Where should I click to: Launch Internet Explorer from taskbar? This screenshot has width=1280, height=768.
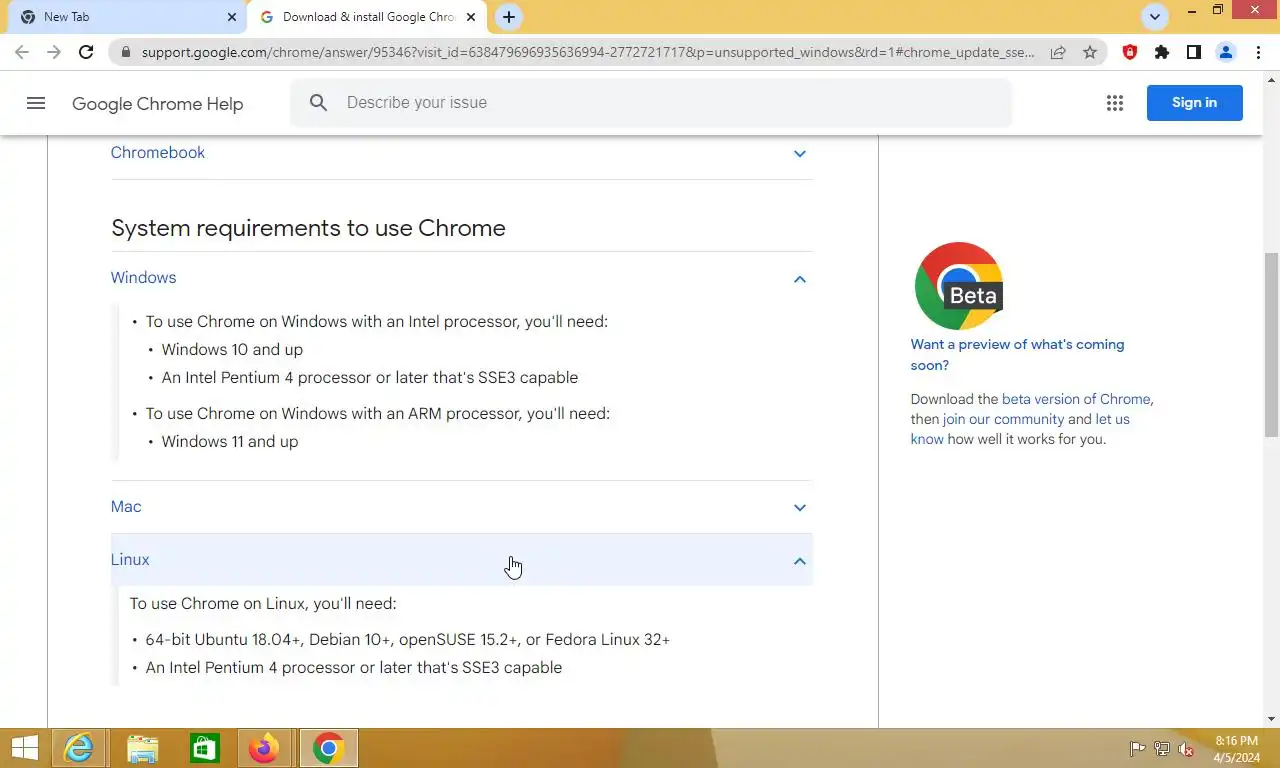click(x=79, y=748)
